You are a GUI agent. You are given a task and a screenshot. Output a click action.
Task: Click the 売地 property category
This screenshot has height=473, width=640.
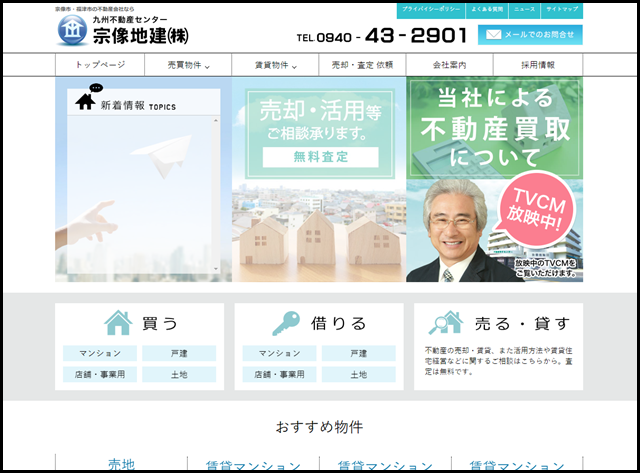[x=121, y=464]
